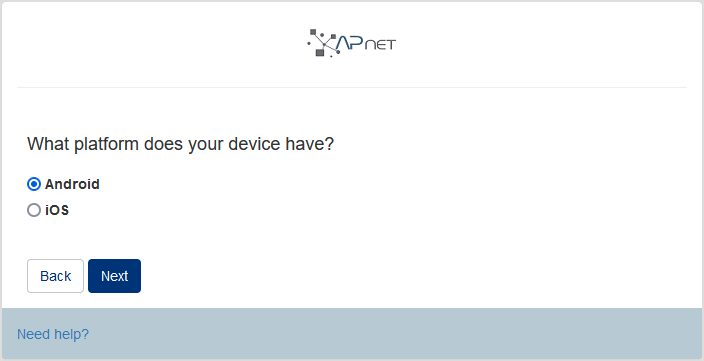Open the 'Need help?' link
Image resolution: width=704 pixels, height=361 pixels.
point(53,334)
